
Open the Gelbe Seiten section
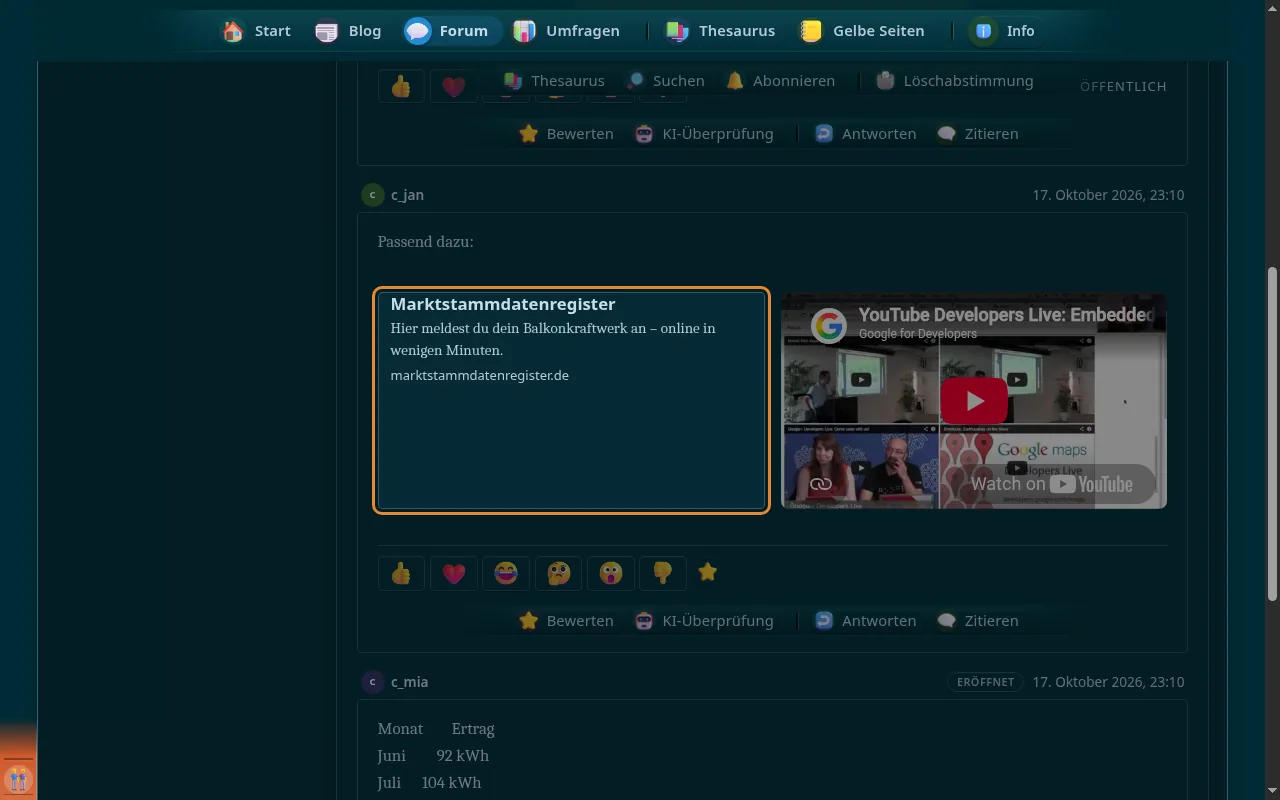(x=862, y=31)
